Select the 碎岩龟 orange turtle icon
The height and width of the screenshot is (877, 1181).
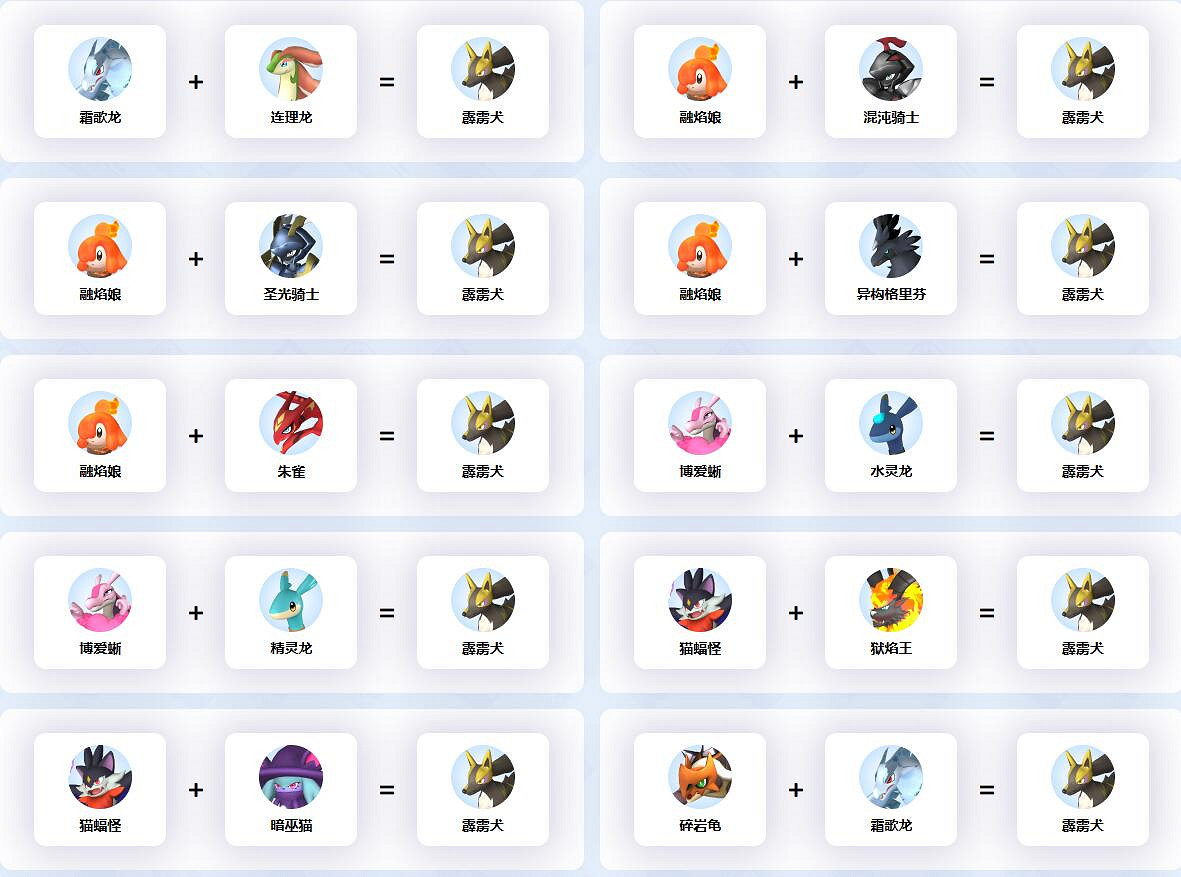[700, 777]
